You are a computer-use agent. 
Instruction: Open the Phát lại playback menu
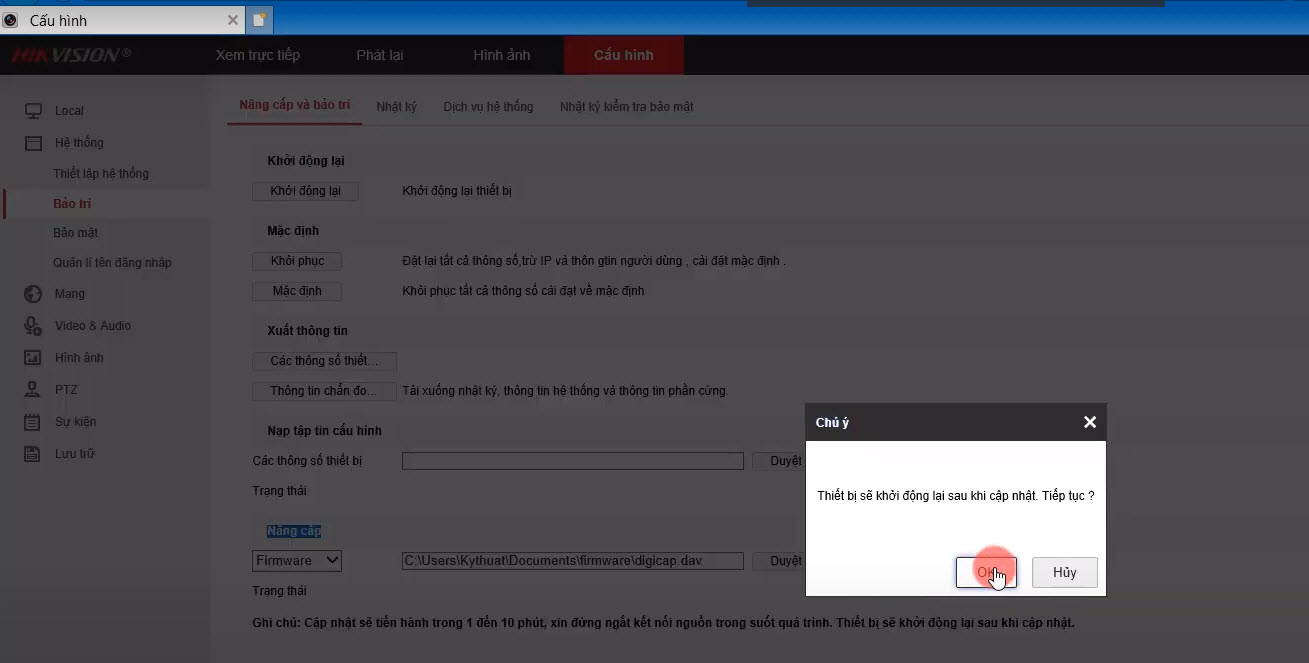coord(380,55)
